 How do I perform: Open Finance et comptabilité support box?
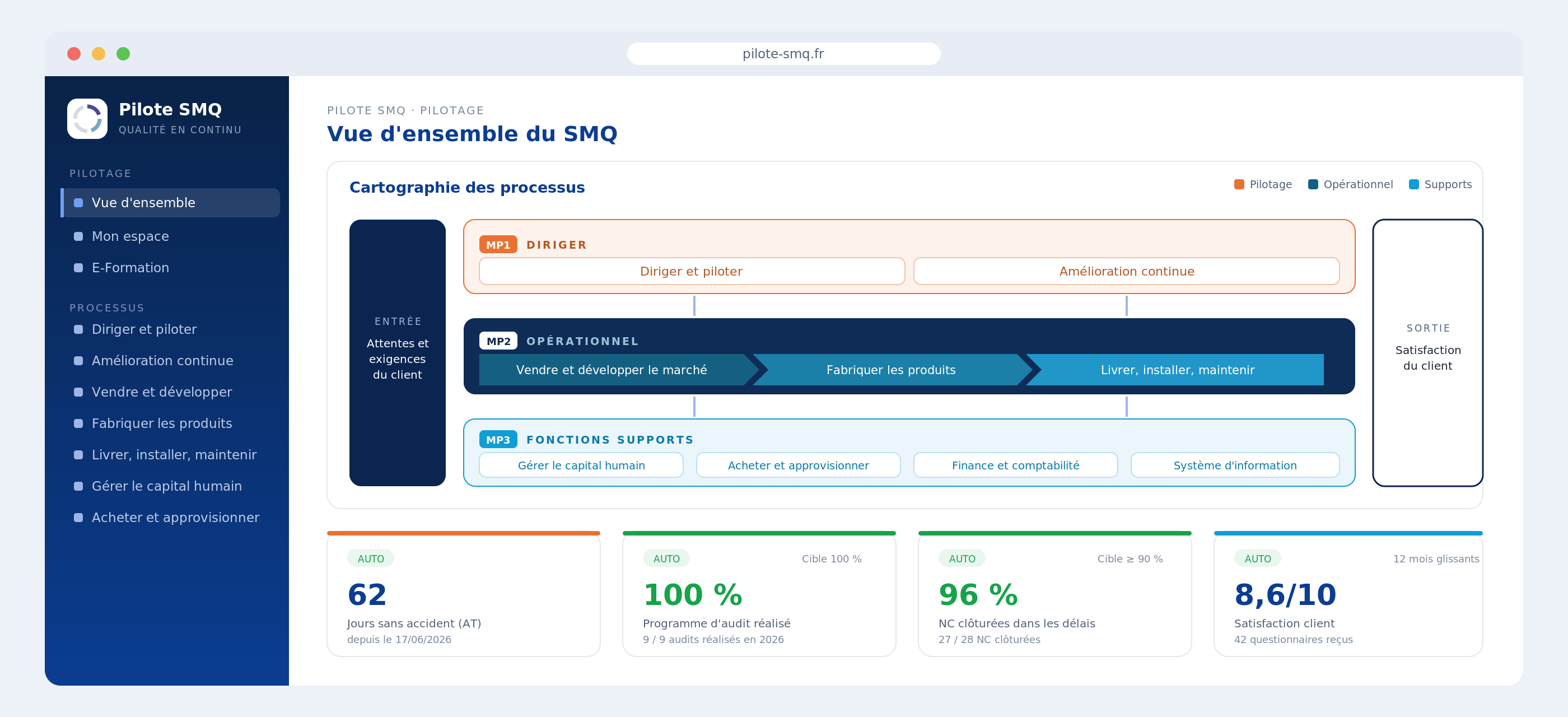[1015, 465]
